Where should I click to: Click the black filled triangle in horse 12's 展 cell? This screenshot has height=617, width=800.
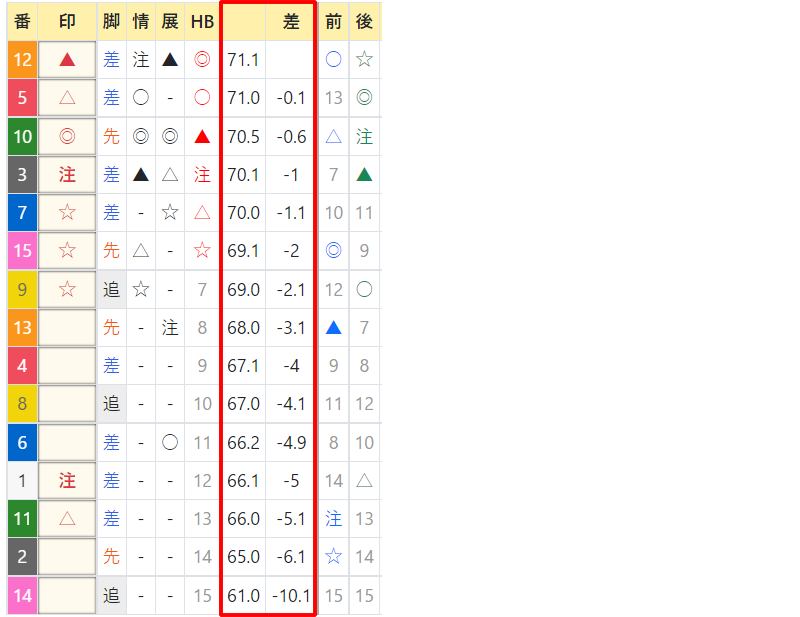point(170,60)
